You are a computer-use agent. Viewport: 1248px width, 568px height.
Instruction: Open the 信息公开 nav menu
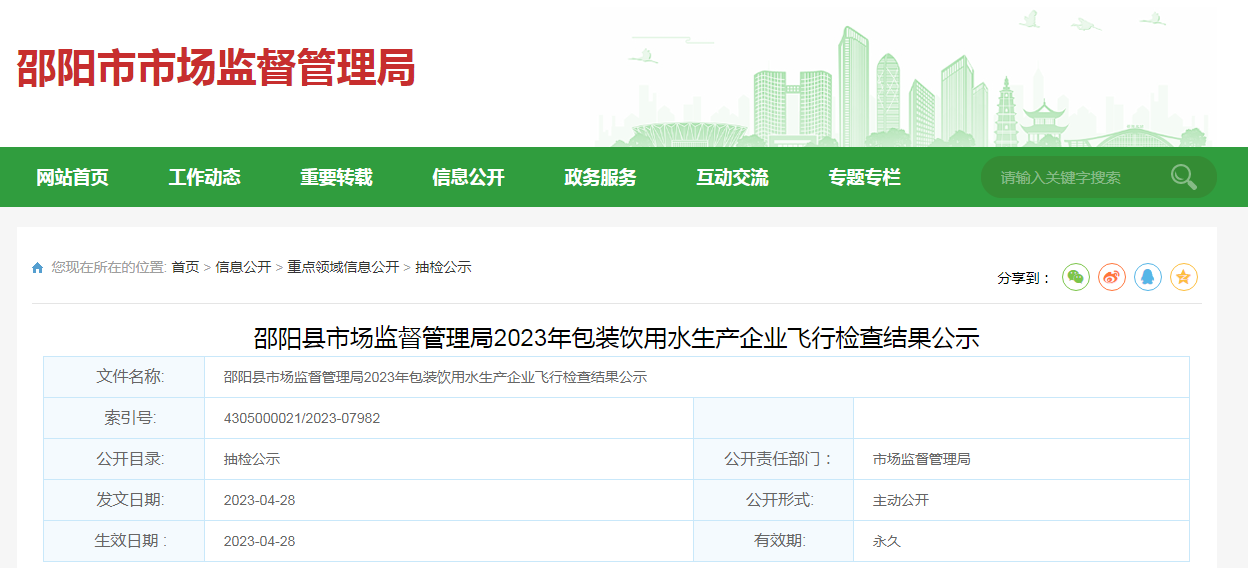pyautogui.click(x=468, y=177)
